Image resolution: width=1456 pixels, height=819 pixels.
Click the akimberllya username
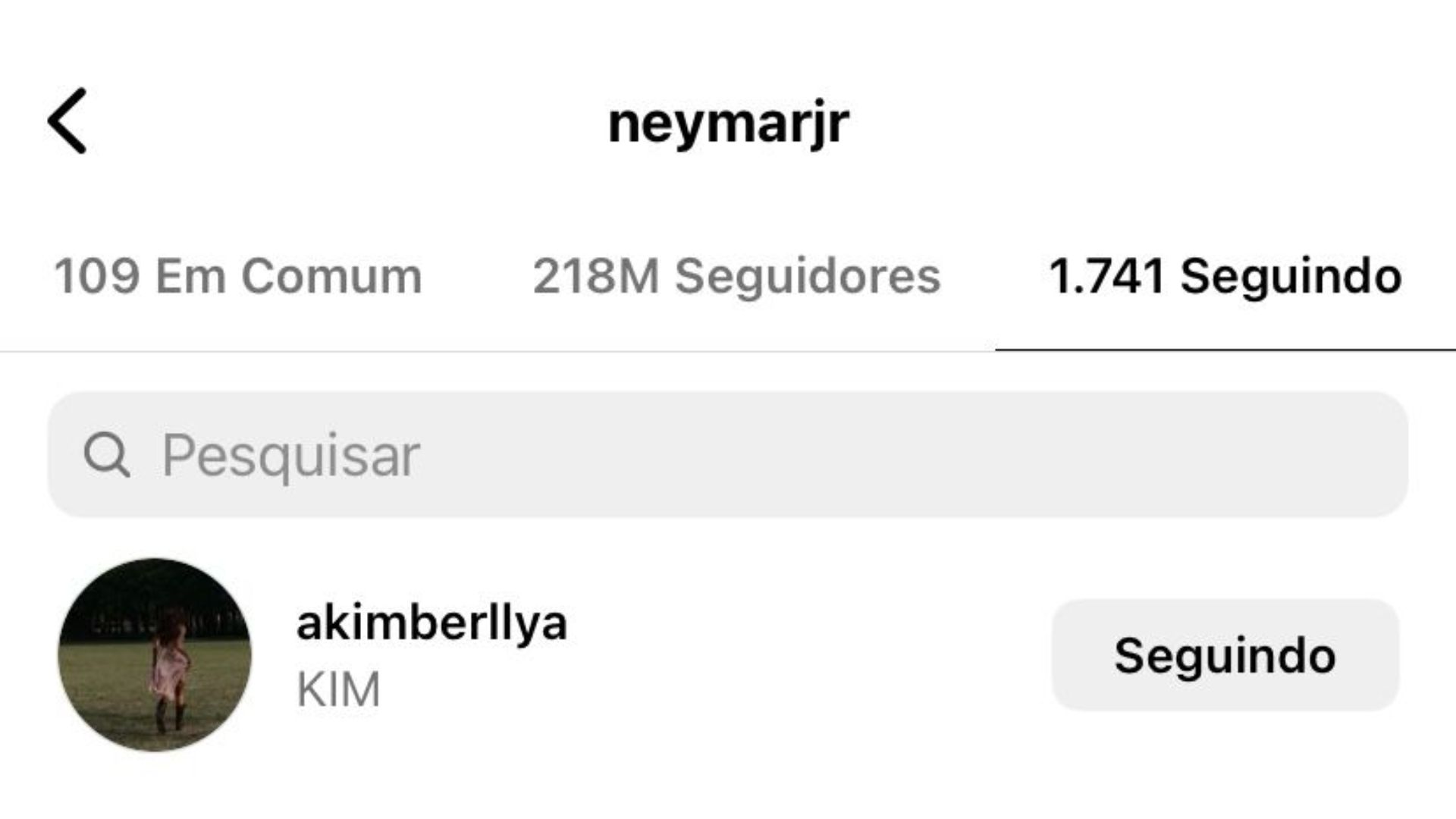(x=431, y=623)
